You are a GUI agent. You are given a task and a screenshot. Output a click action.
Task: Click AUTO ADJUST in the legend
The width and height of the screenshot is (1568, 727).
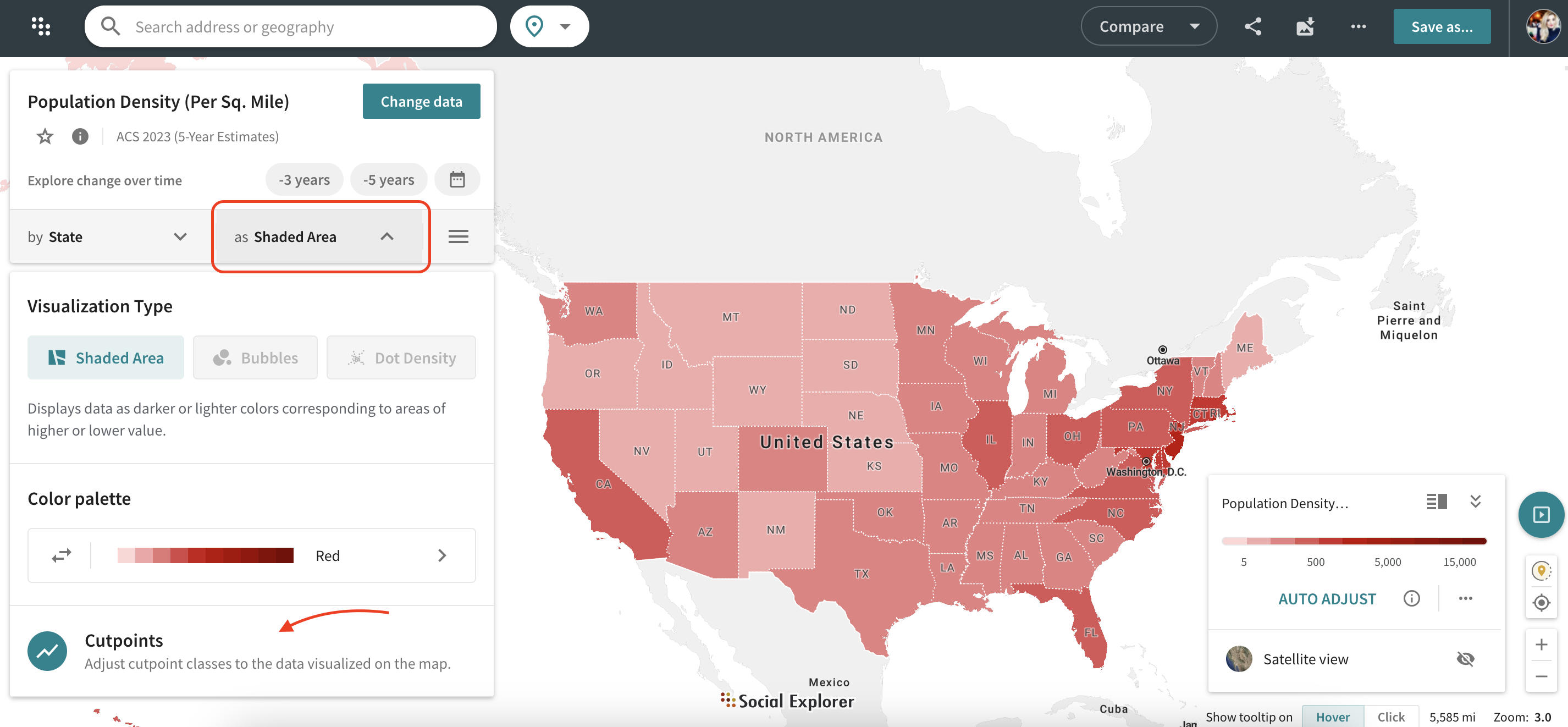click(x=1327, y=598)
